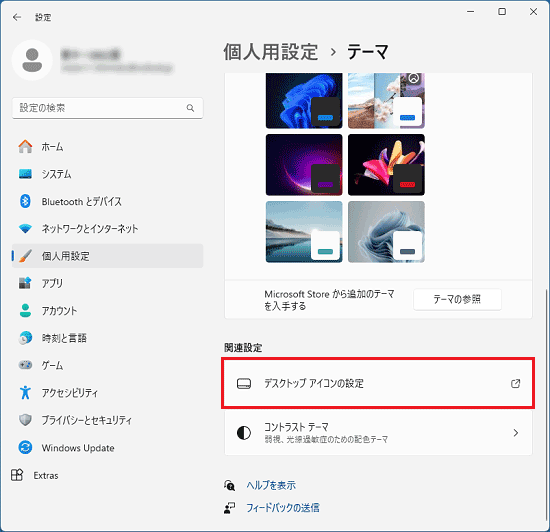
Task: Click the privacy shield icon
Action: (x=25, y=420)
